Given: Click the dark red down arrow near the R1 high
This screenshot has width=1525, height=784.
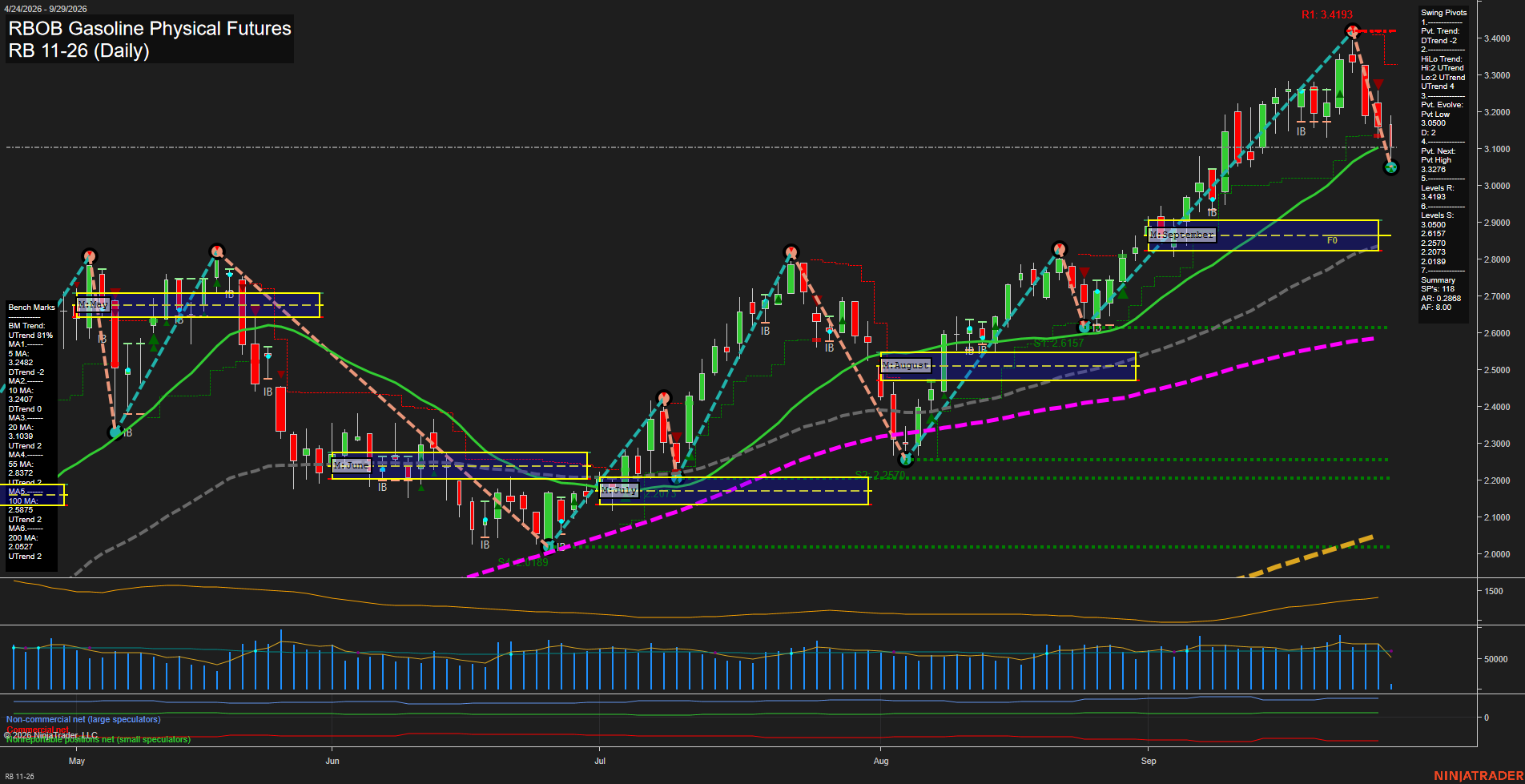Looking at the screenshot, I should tap(1378, 84).
